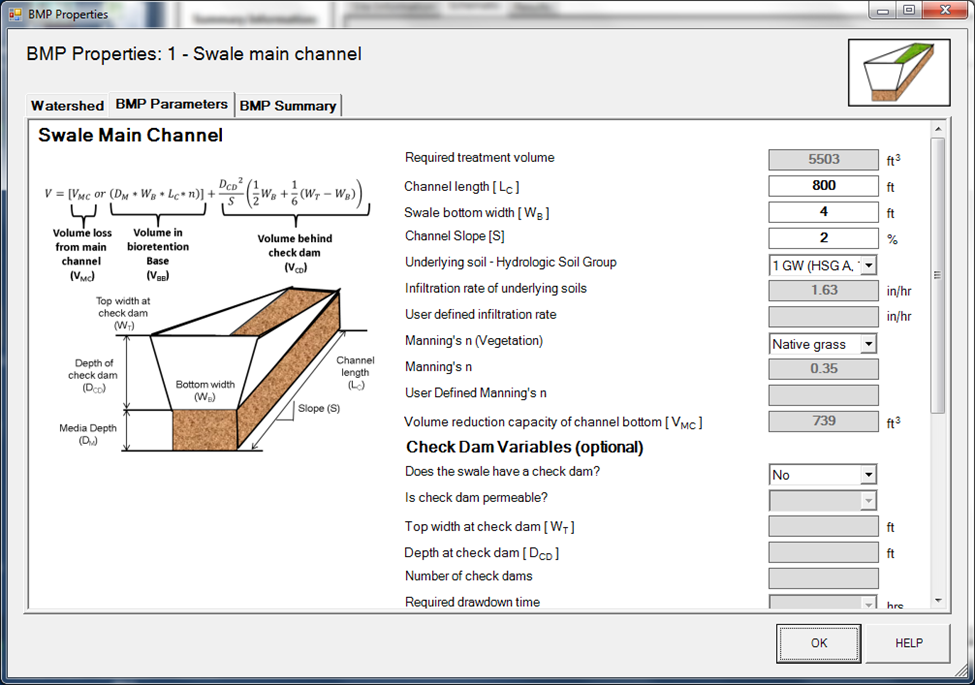Close the BMP Properties dialog
Image resolution: width=975 pixels, height=685 pixels.
[943, 10]
